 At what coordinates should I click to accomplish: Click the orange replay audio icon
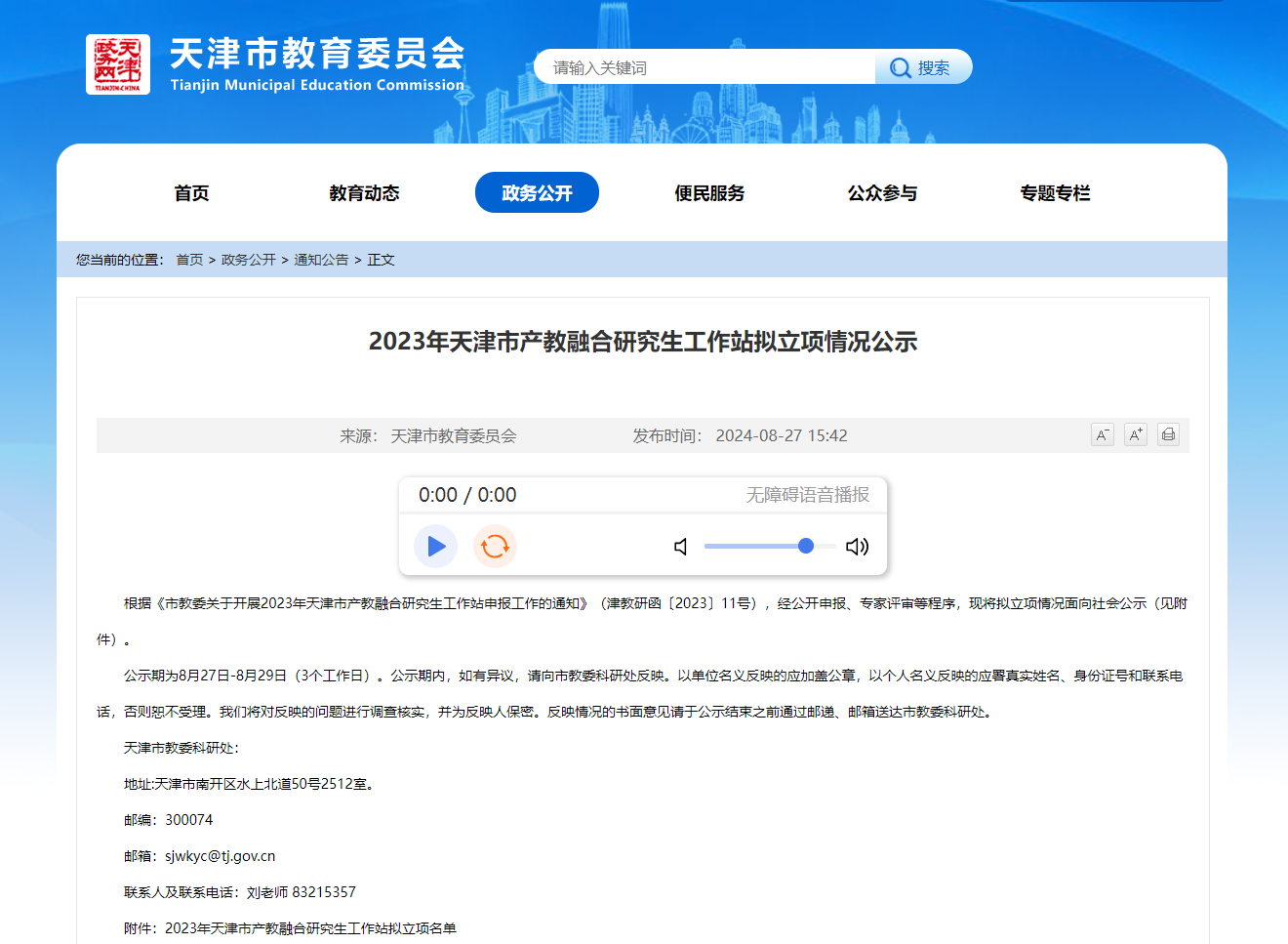pyautogui.click(x=495, y=546)
